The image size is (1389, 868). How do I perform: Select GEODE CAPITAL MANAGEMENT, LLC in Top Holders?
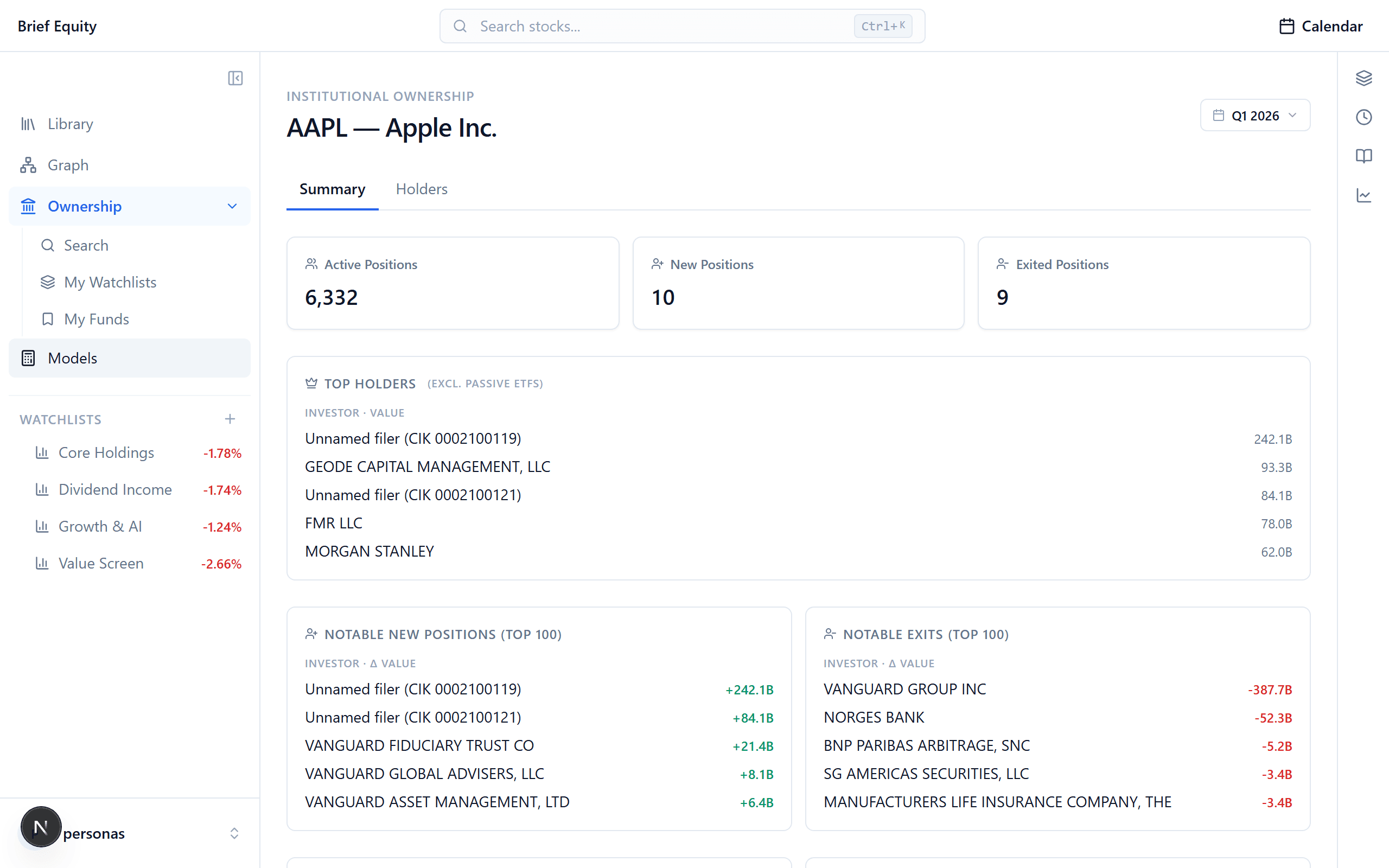[x=798, y=467]
